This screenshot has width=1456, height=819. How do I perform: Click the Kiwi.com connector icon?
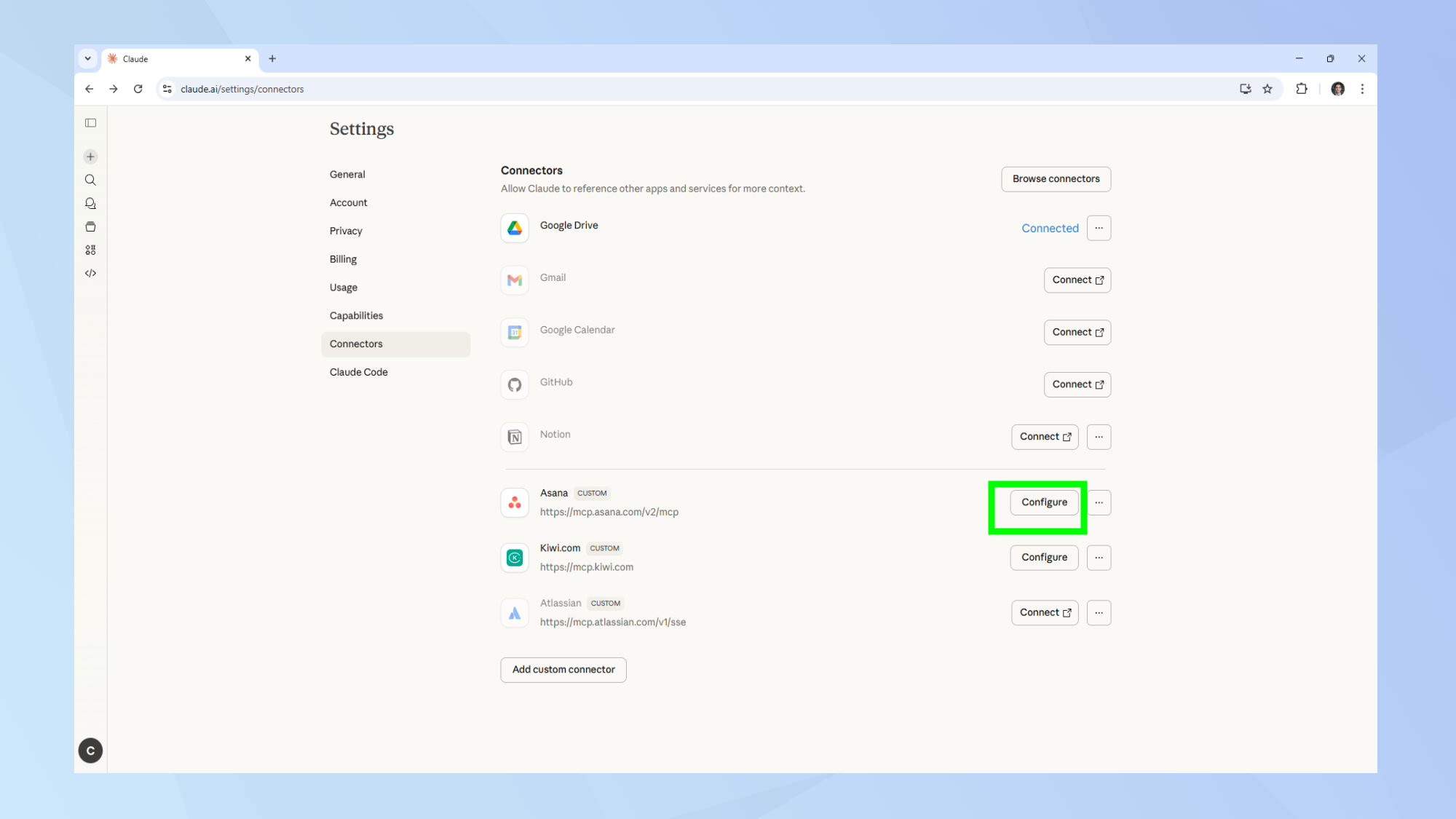(515, 558)
